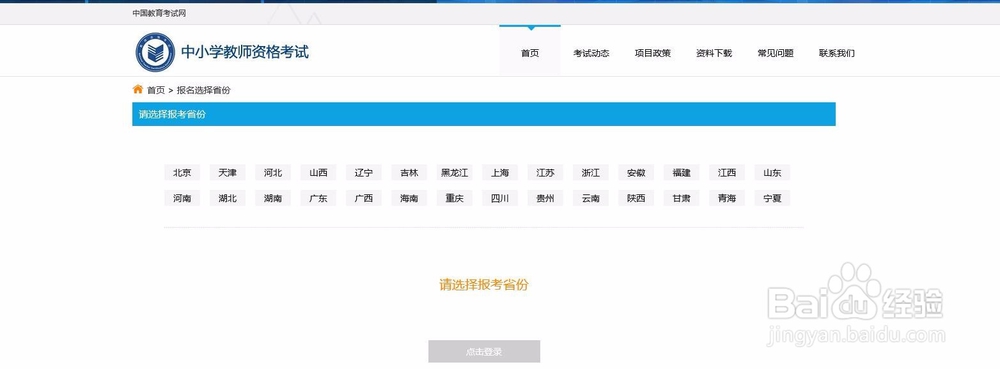
Task: Select province 天津
Action: pos(227,173)
